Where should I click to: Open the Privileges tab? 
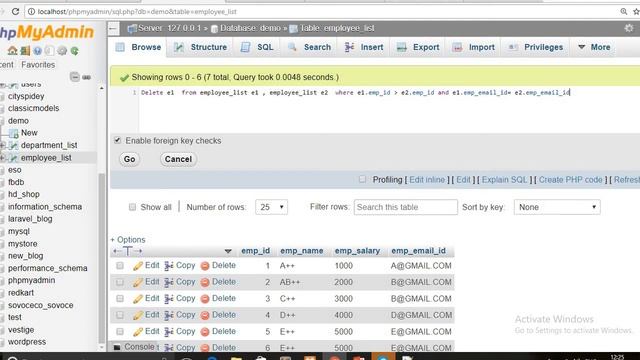tap(536, 47)
